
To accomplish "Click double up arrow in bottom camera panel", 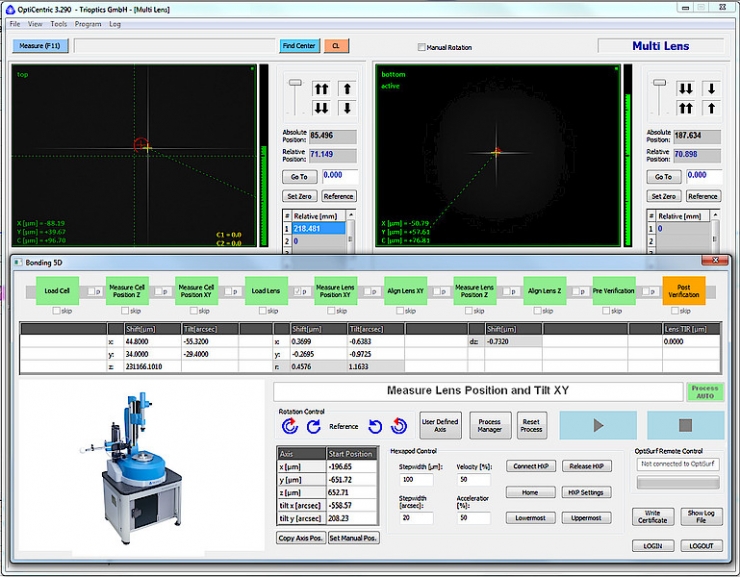I will coord(685,108).
